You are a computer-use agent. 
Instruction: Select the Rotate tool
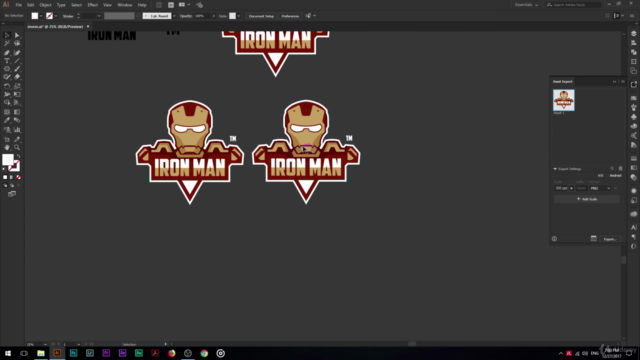pyautogui.click(x=7, y=86)
